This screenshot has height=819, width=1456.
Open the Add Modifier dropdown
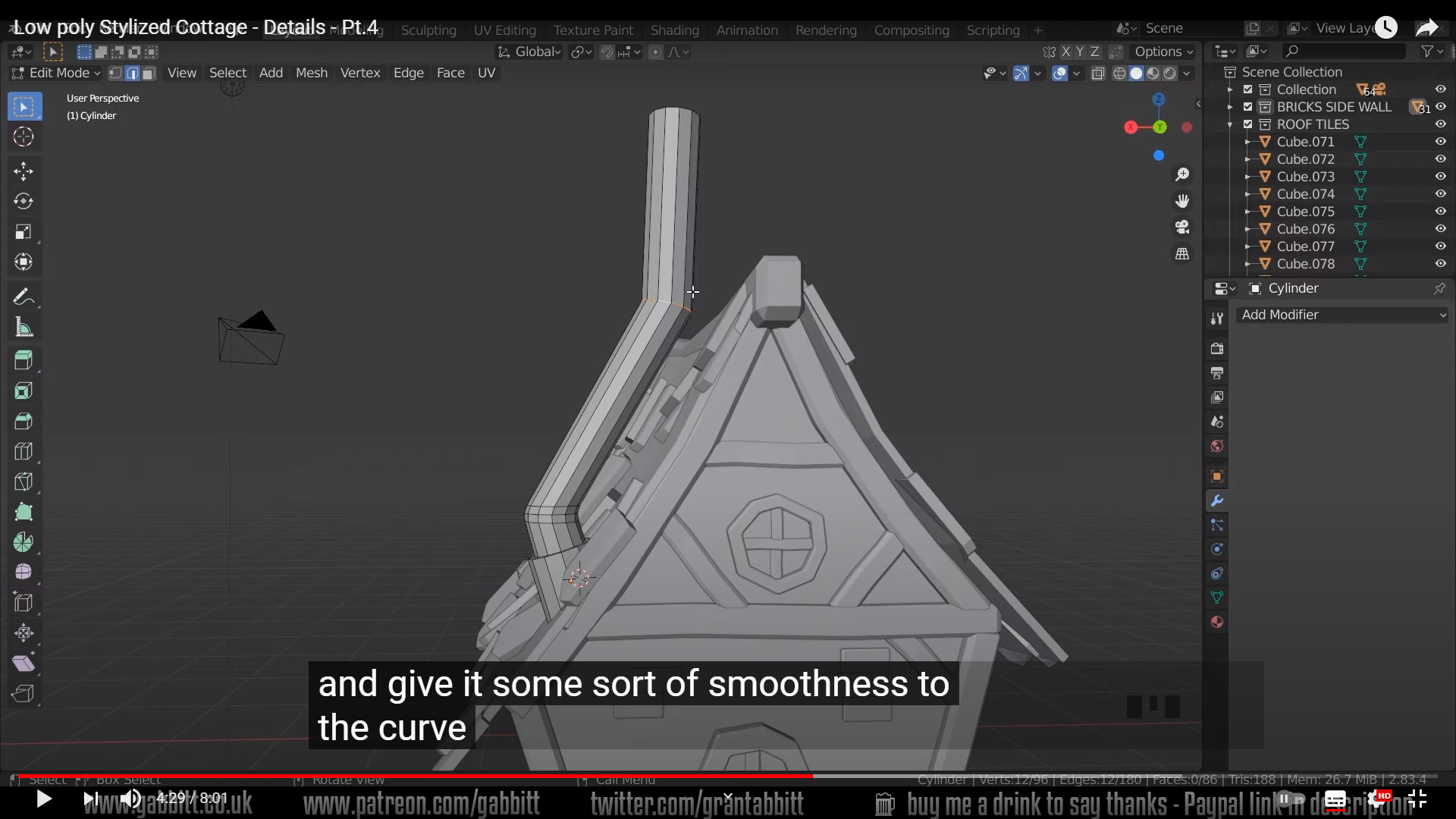[x=1342, y=315]
